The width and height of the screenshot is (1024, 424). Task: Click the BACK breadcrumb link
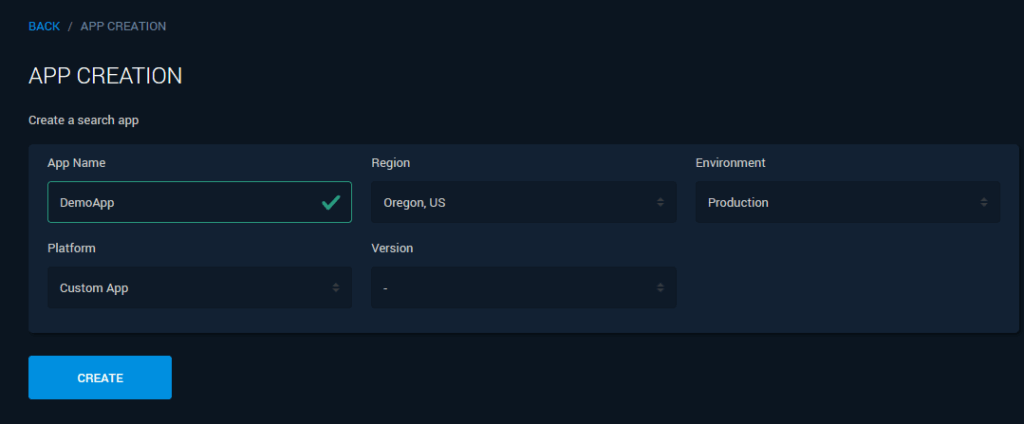pyautogui.click(x=44, y=26)
